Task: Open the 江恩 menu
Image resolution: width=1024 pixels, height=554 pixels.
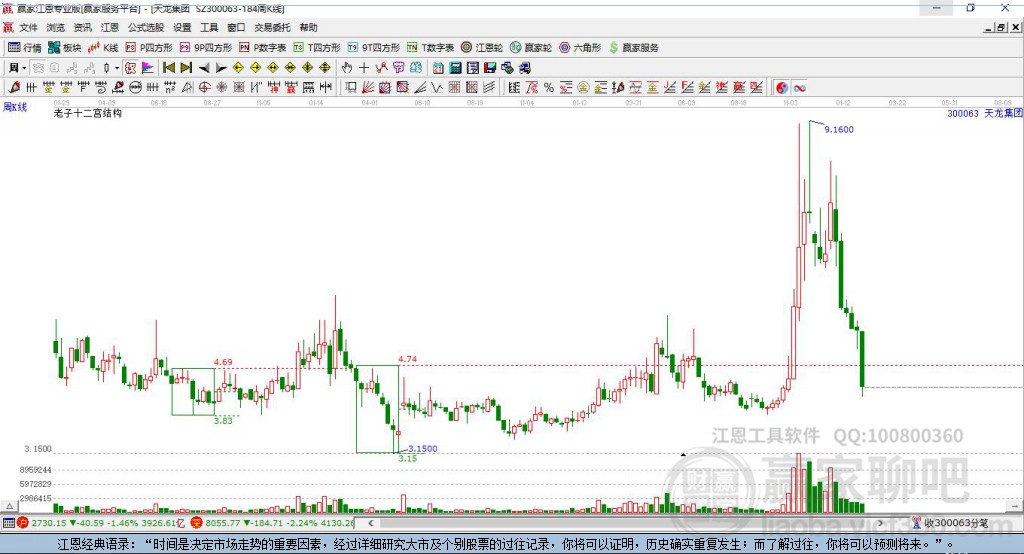Action: coord(110,27)
